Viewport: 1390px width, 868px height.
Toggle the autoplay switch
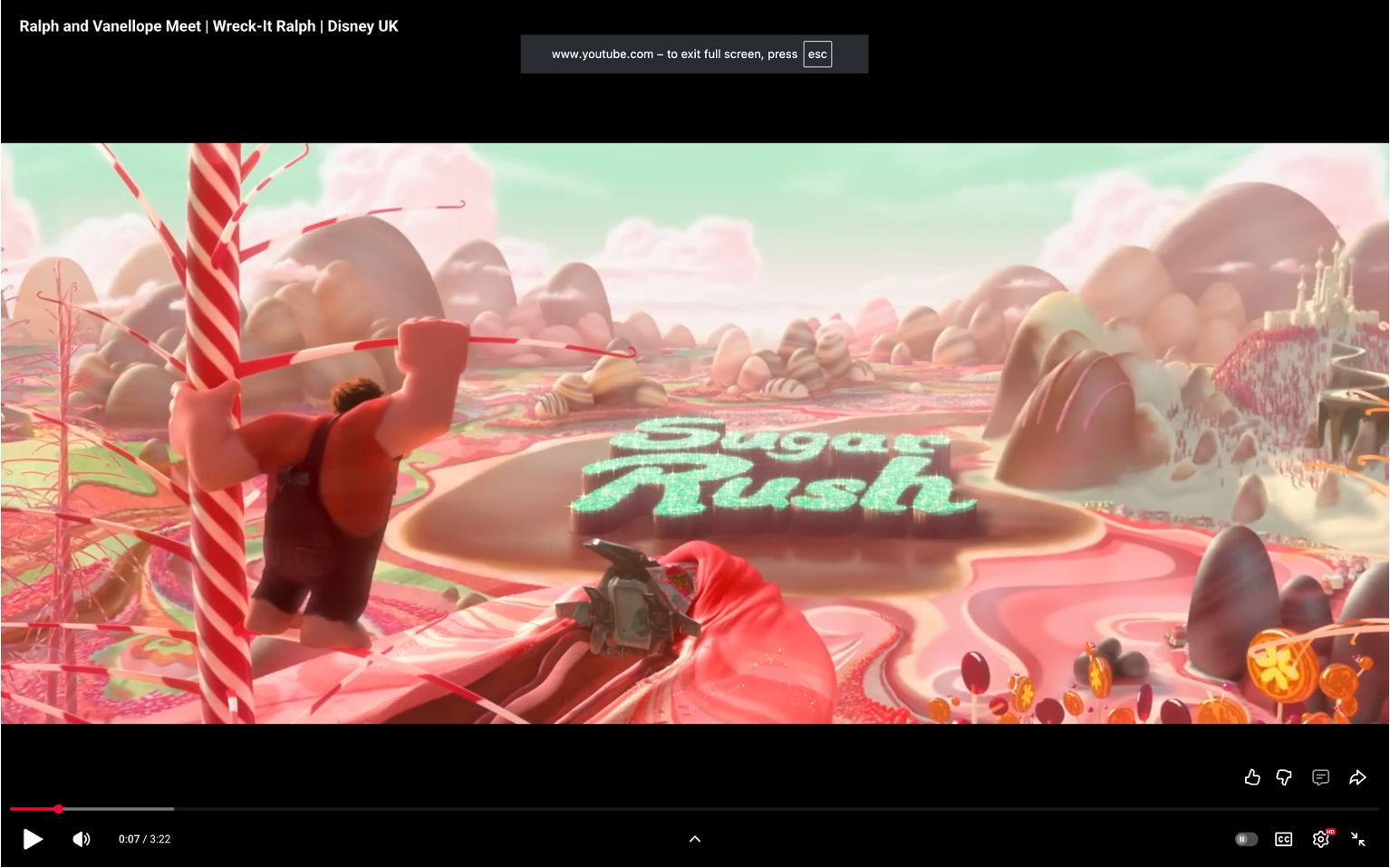click(1247, 839)
